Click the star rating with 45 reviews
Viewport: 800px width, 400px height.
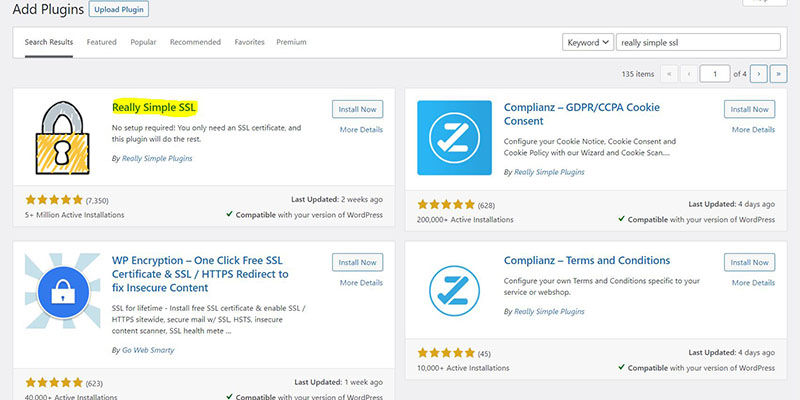click(x=446, y=353)
